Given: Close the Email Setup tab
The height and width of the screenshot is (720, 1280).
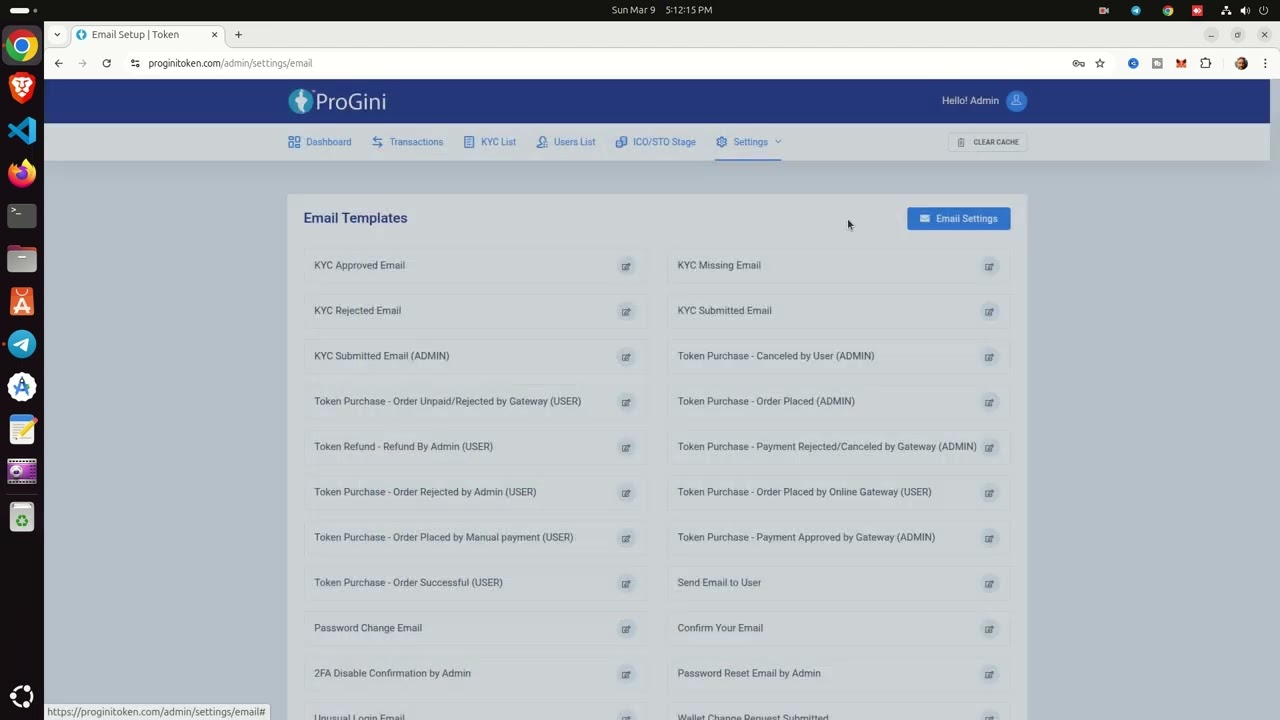Looking at the screenshot, I should (214, 34).
